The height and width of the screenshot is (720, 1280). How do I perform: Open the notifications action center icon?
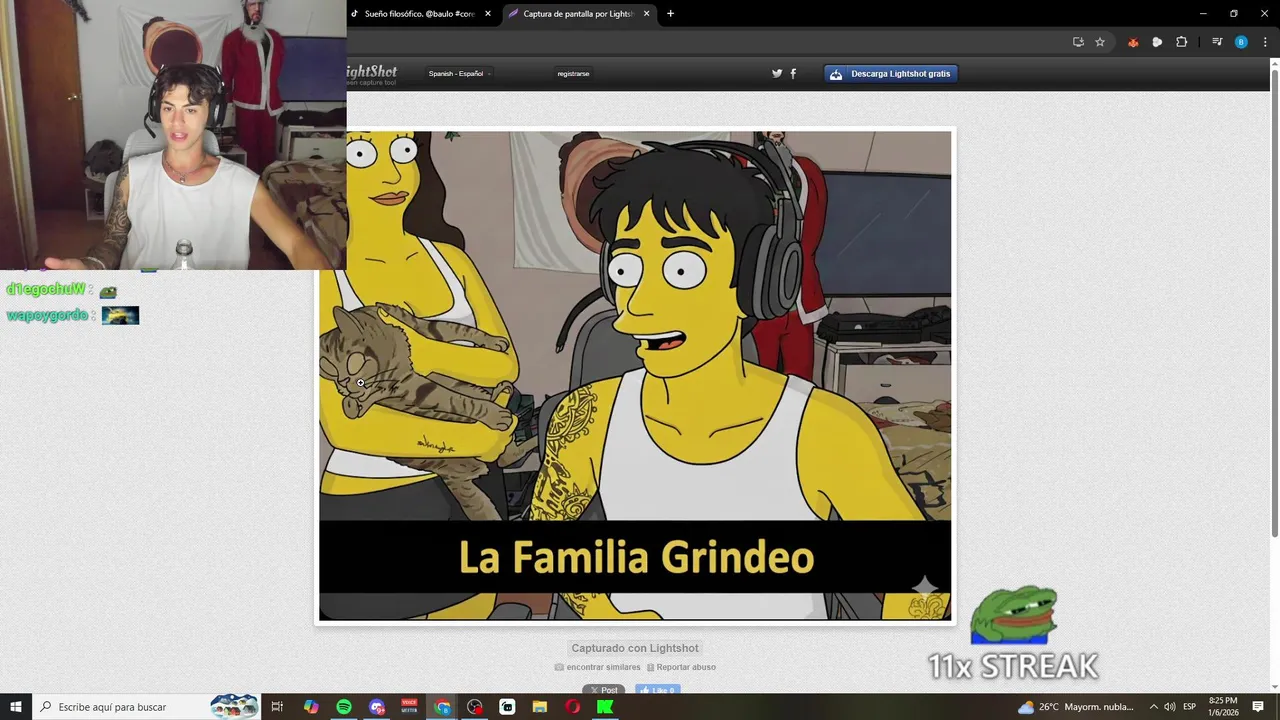(x=1259, y=707)
